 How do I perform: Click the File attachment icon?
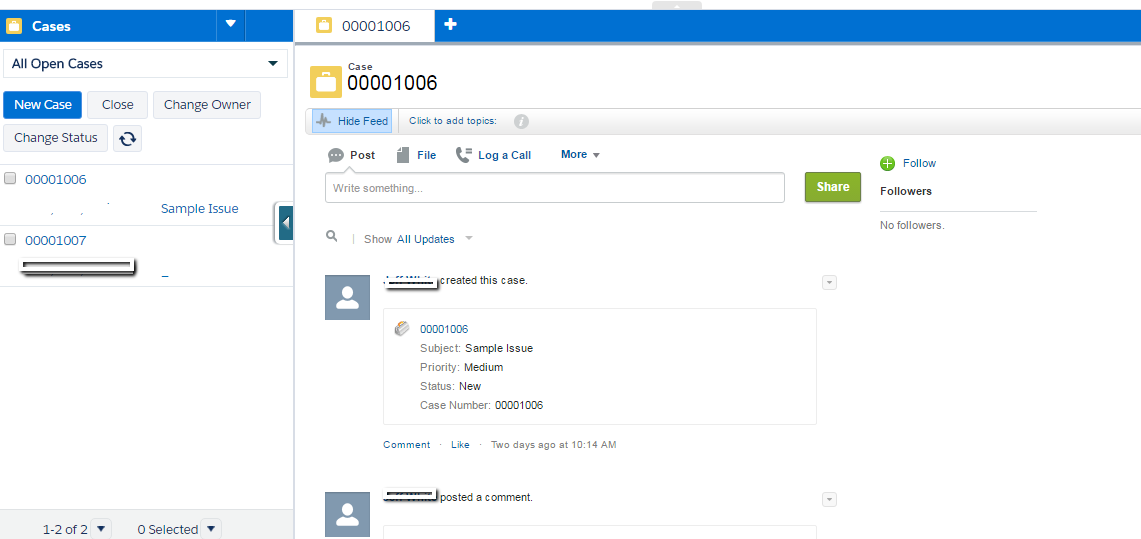click(403, 155)
